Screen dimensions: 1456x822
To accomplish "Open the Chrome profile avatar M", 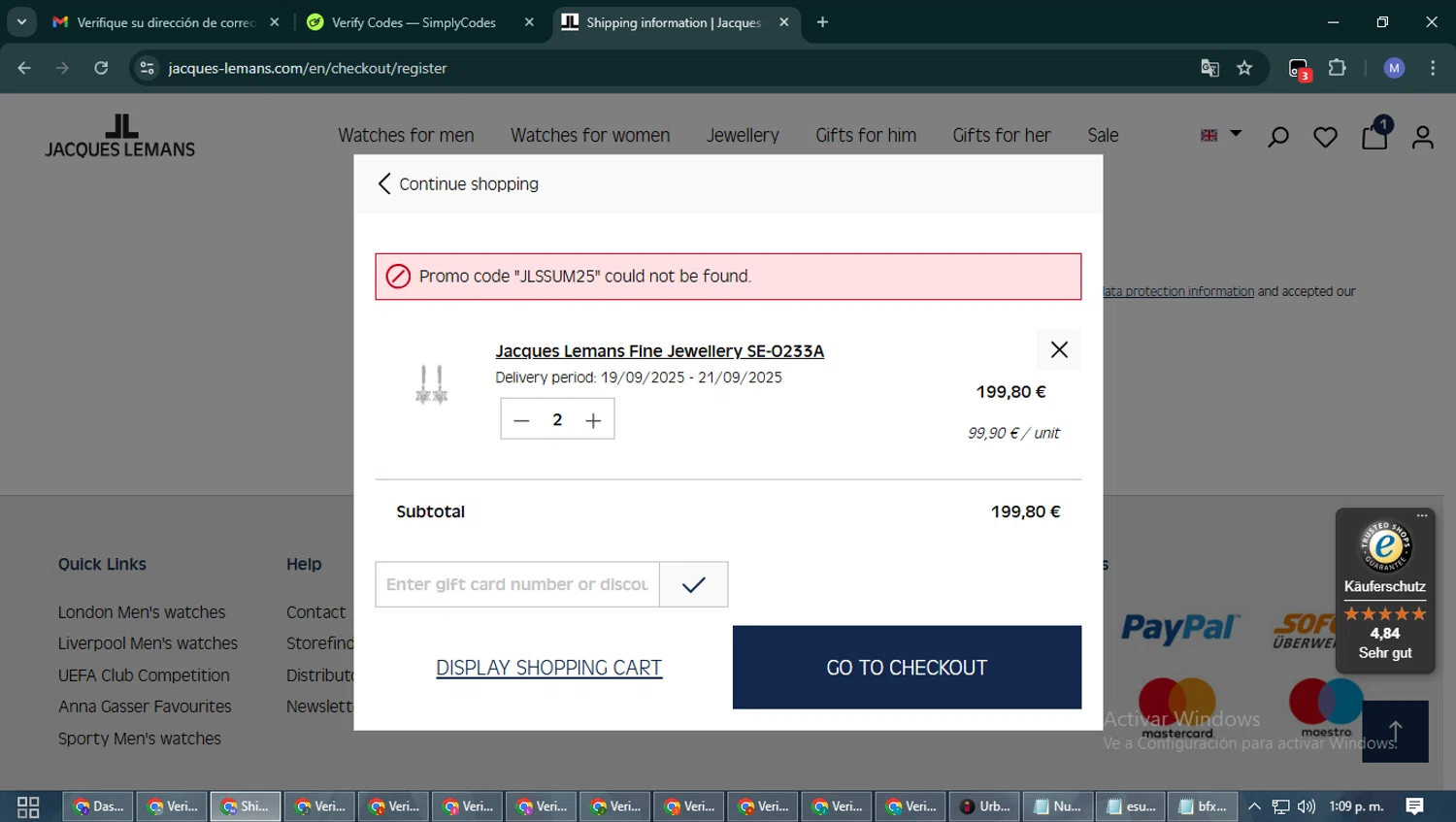I will point(1395,68).
